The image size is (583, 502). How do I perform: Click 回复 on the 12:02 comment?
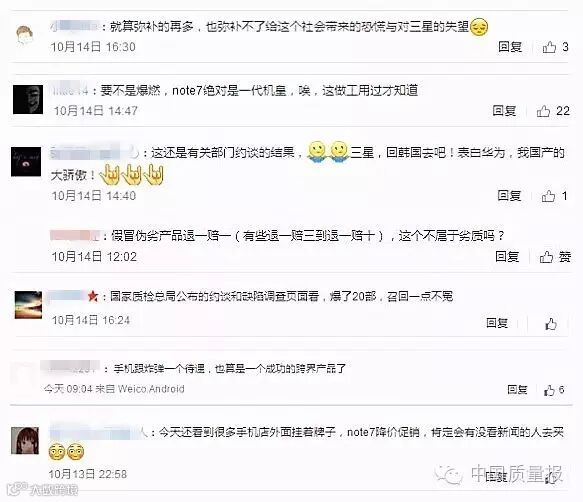pos(507,257)
